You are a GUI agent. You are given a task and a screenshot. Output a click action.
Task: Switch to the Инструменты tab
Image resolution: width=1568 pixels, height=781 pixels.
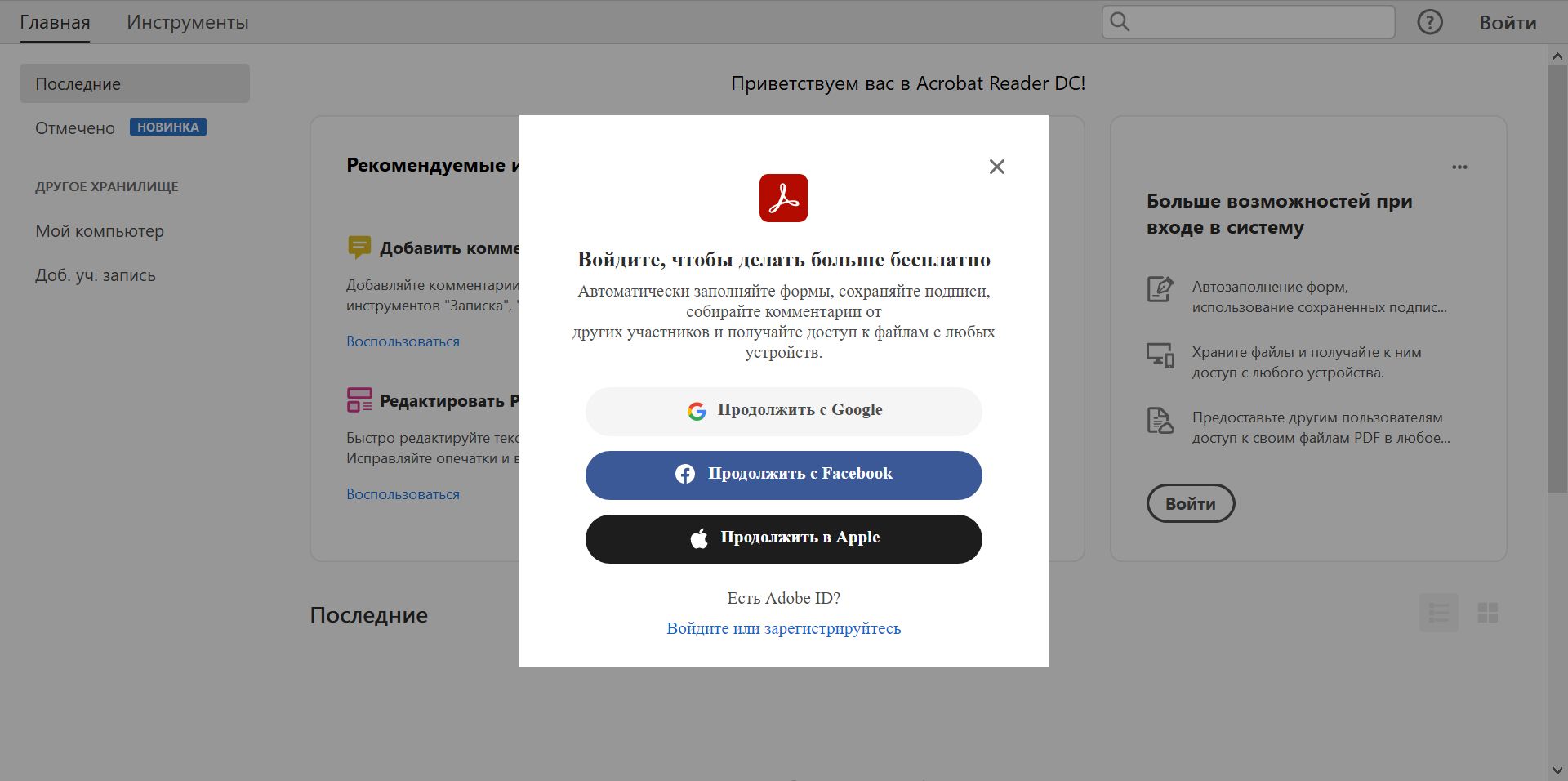click(187, 22)
